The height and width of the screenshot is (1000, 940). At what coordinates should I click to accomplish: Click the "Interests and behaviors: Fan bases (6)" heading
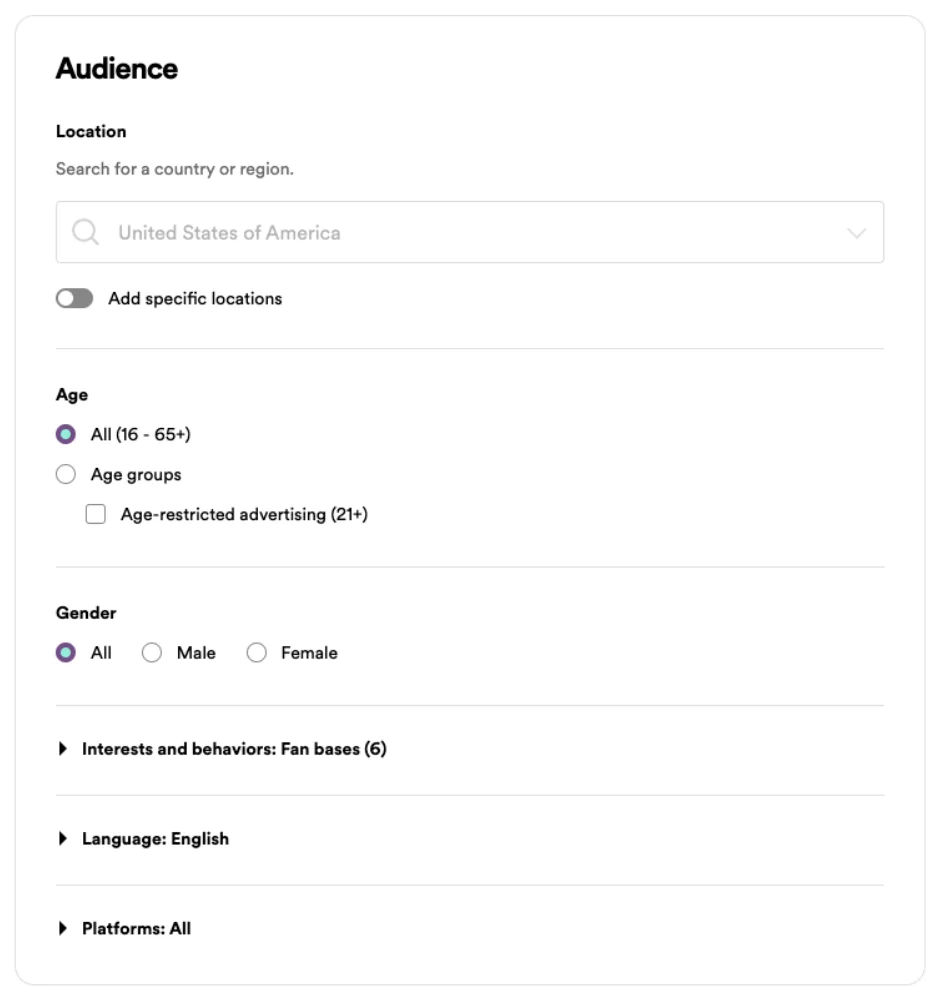point(234,749)
